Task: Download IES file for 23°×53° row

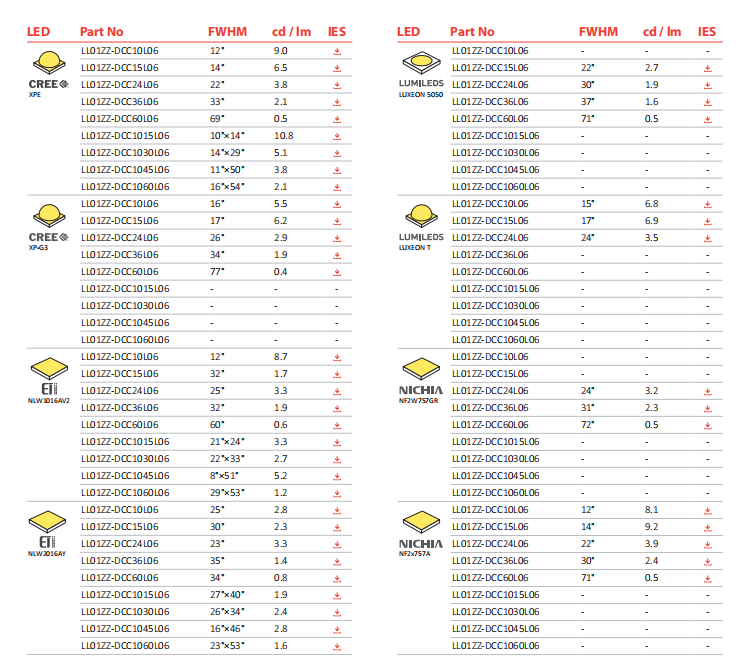Action: pyautogui.click(x=337, y=646)
